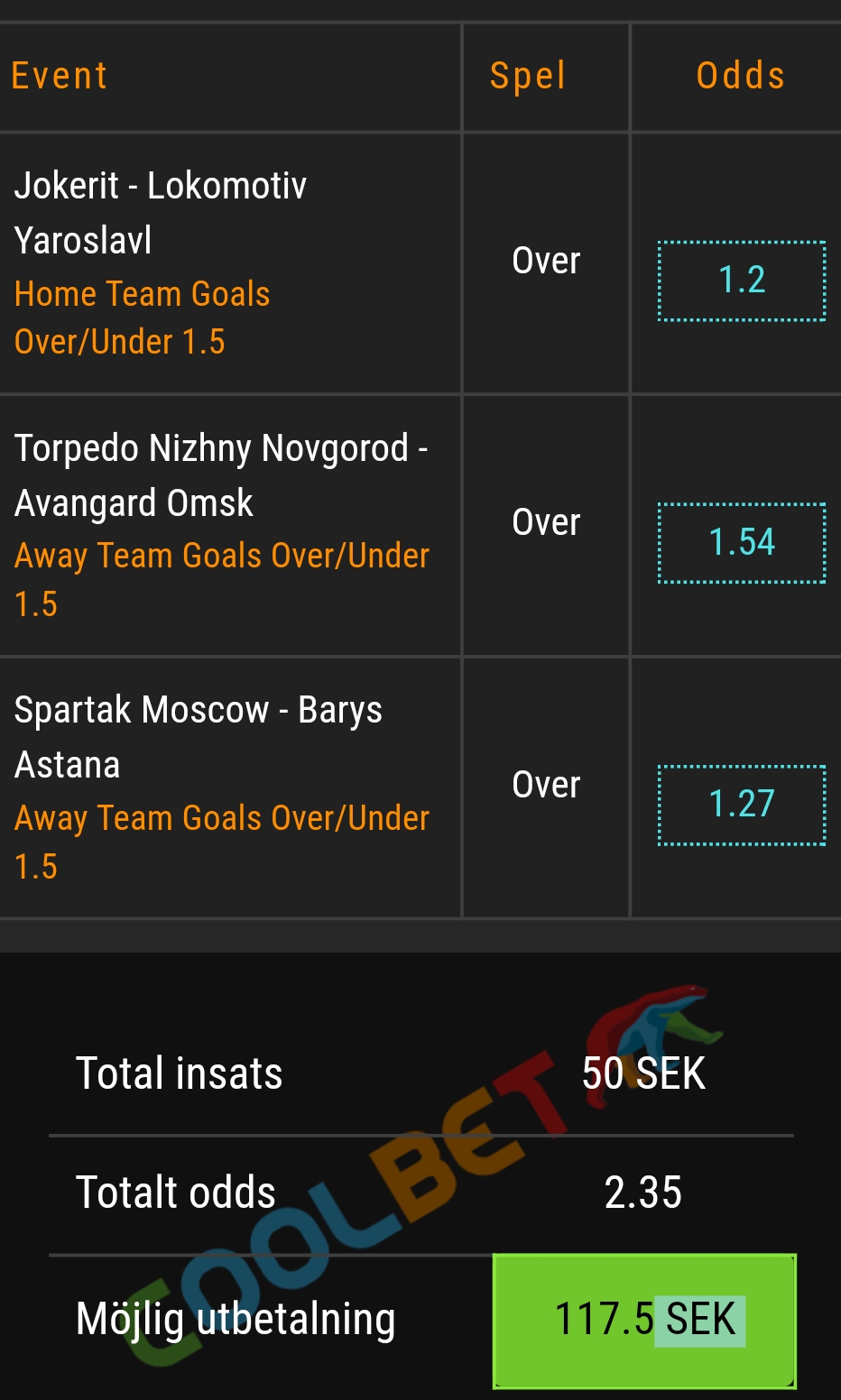Click the Möjlig utbetalning label
Viewport: 841px width, 1400px height.
tap(236, 1320)
